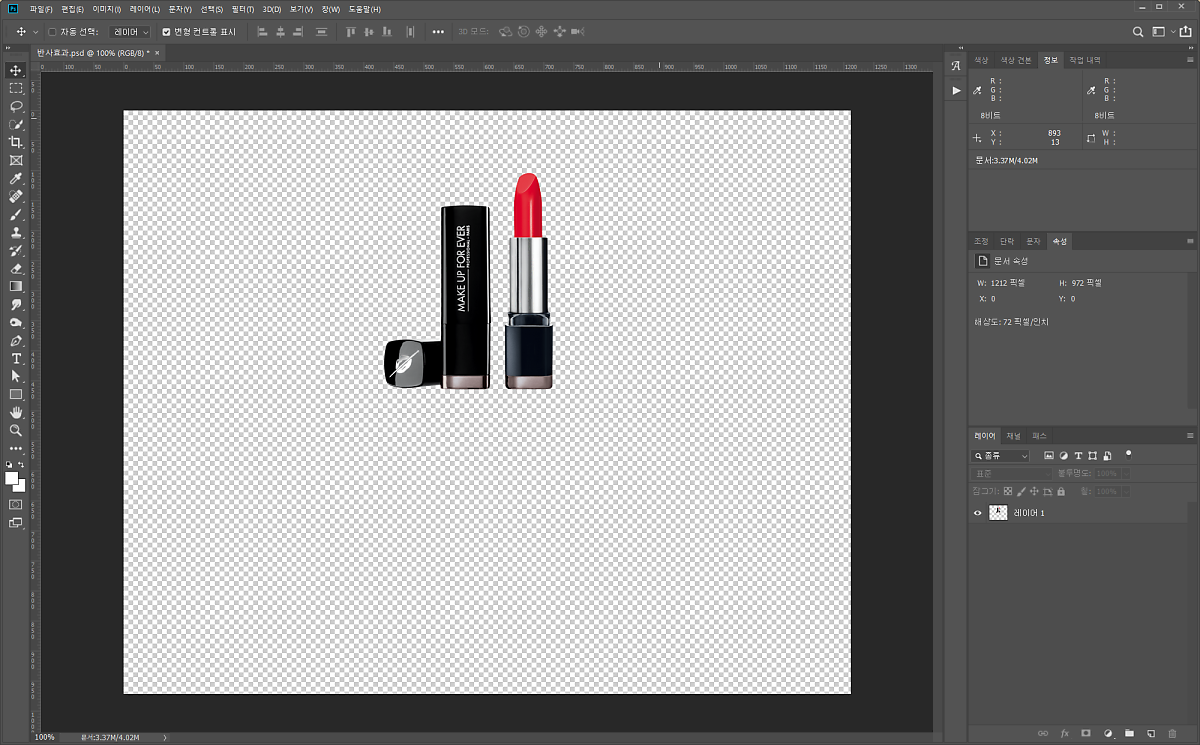Select the 레이어 1 thumbnail
Viewport: 1200px width, 745px height.
coord(998,513)
